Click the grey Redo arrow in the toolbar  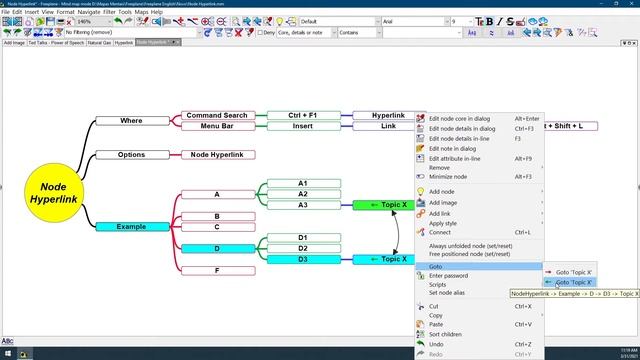click(x=128, y=21)
